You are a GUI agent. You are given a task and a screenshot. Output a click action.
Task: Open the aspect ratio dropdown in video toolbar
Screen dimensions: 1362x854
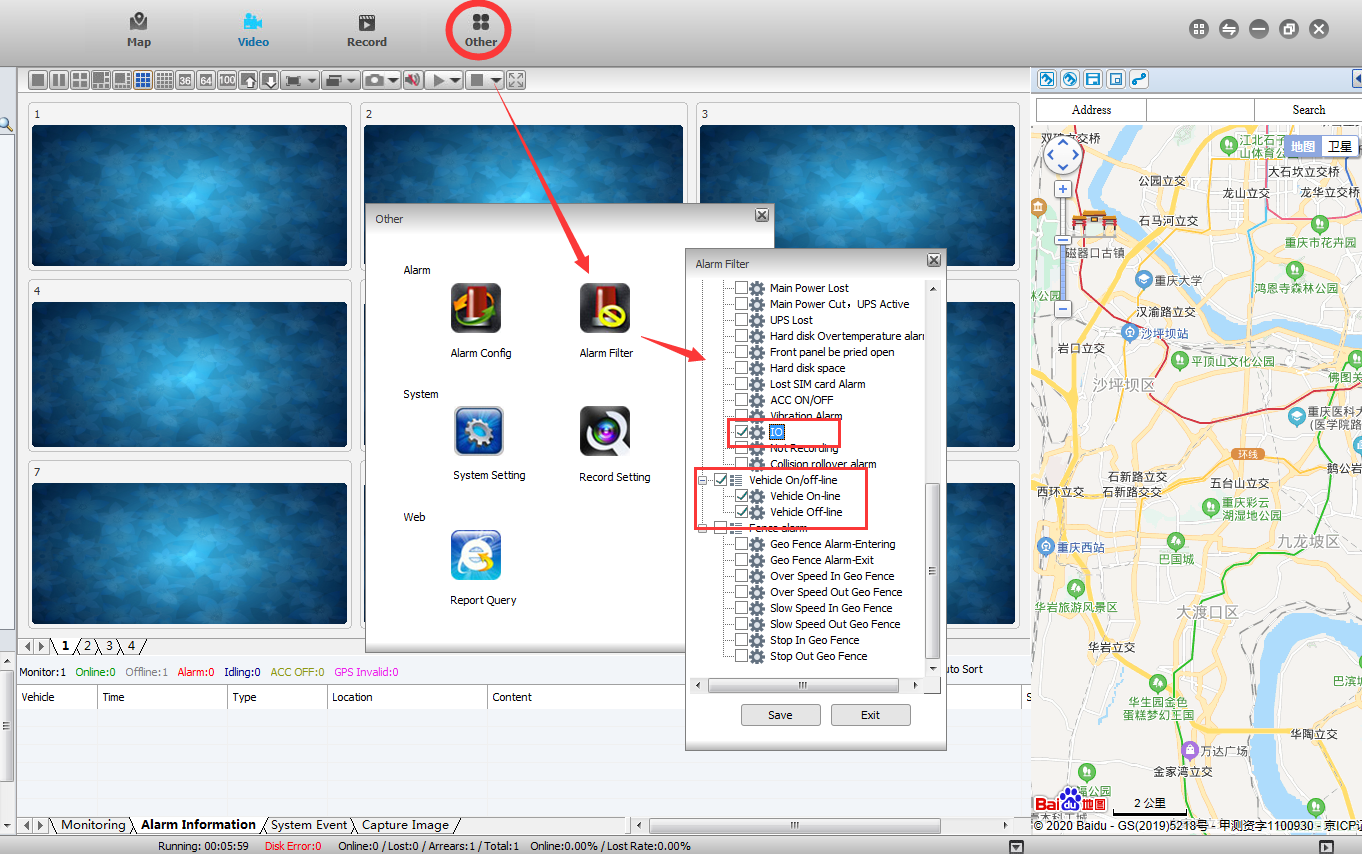[x=312, y=80]
